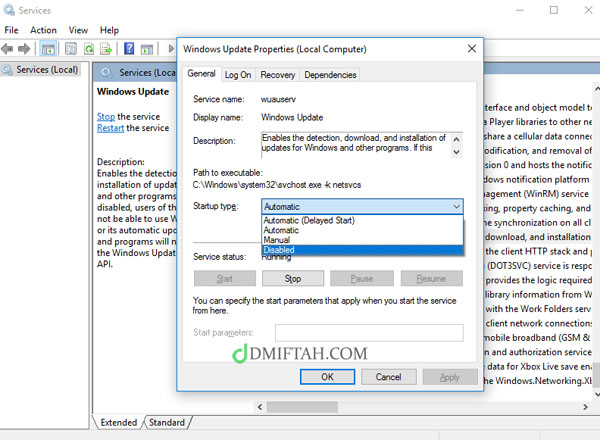
Task: Click horizontal scrollbar right arrow in services list
Action: pyautogui.click(x=585, y=407)
